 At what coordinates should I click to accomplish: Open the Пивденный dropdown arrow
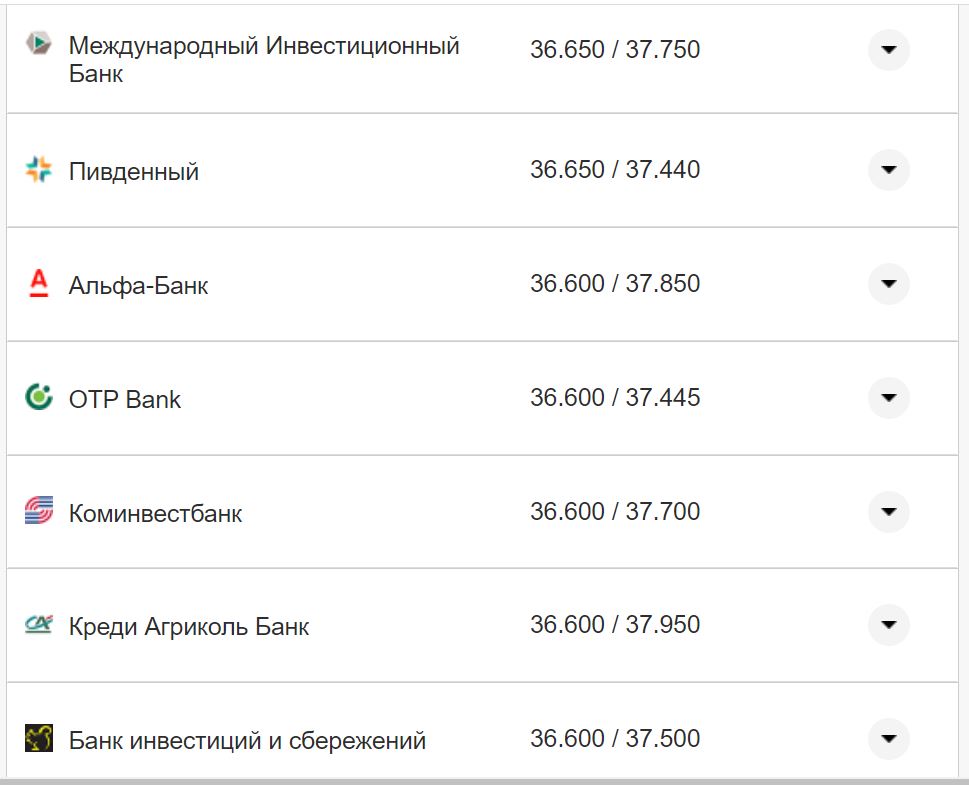888,170
